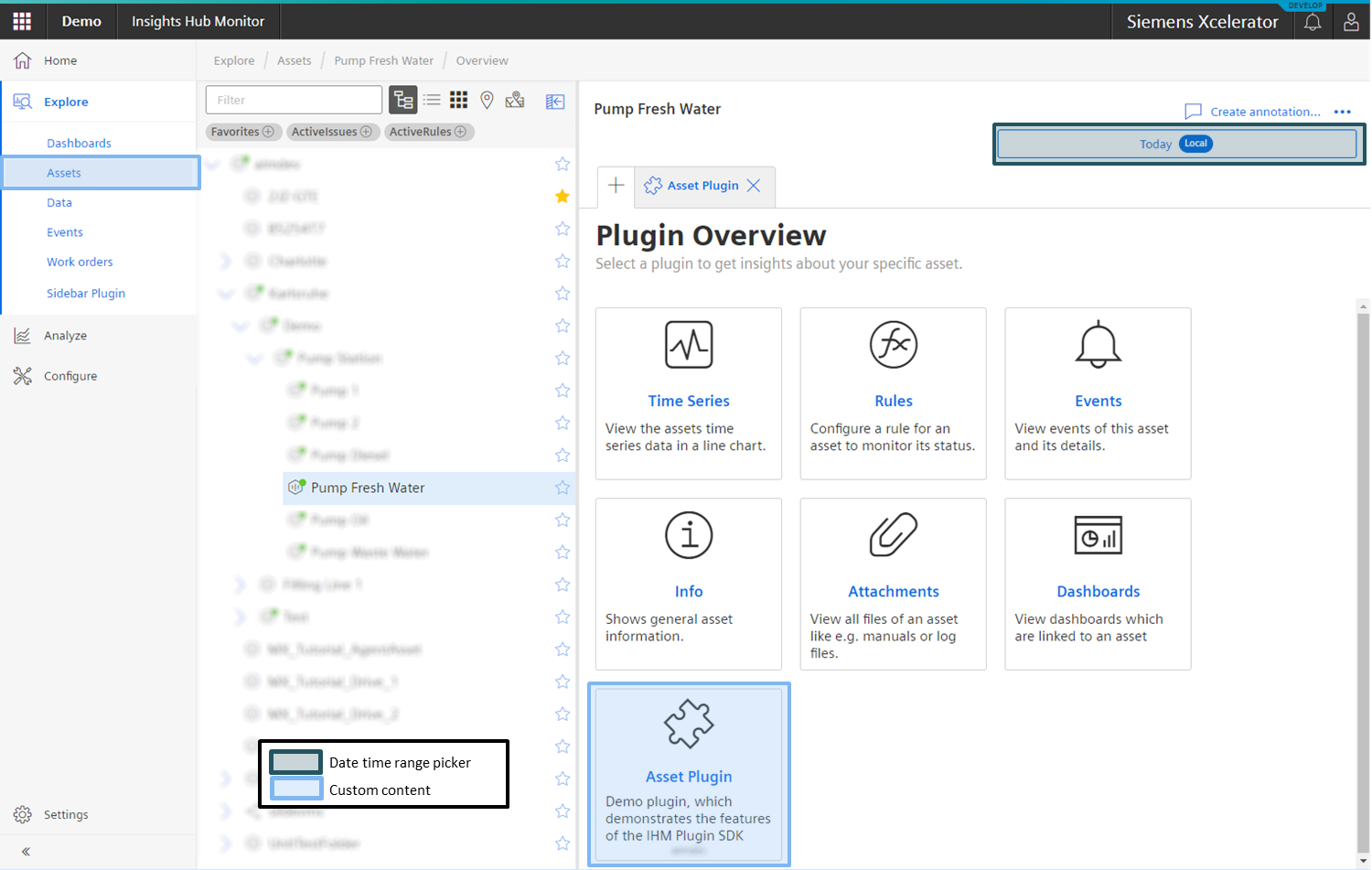Open Dashboards in Explore menu
This screenshot has height=870, width=1372.
79,144
